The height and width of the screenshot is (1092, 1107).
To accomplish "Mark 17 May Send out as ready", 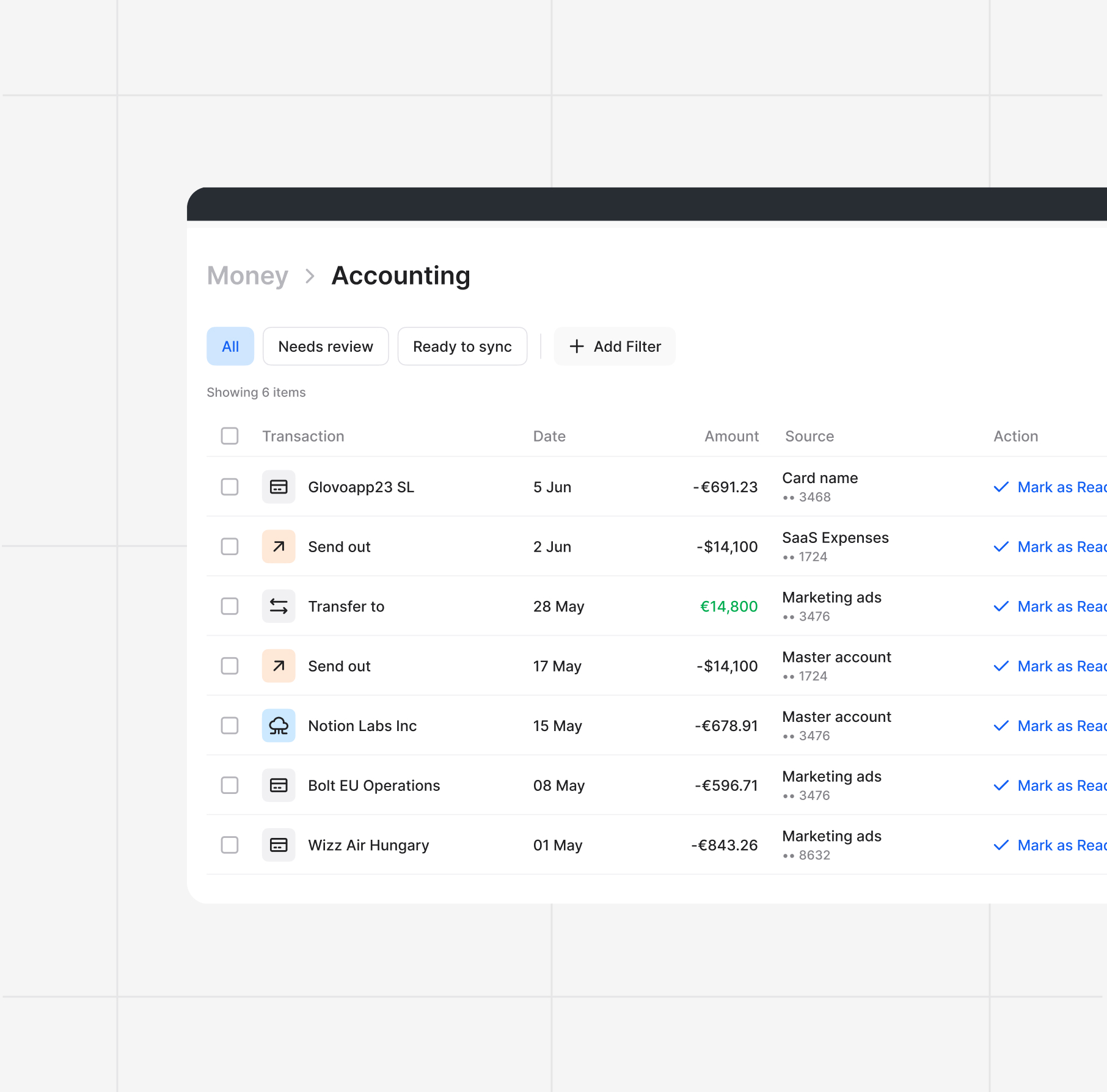I will tap(1050, 666).
